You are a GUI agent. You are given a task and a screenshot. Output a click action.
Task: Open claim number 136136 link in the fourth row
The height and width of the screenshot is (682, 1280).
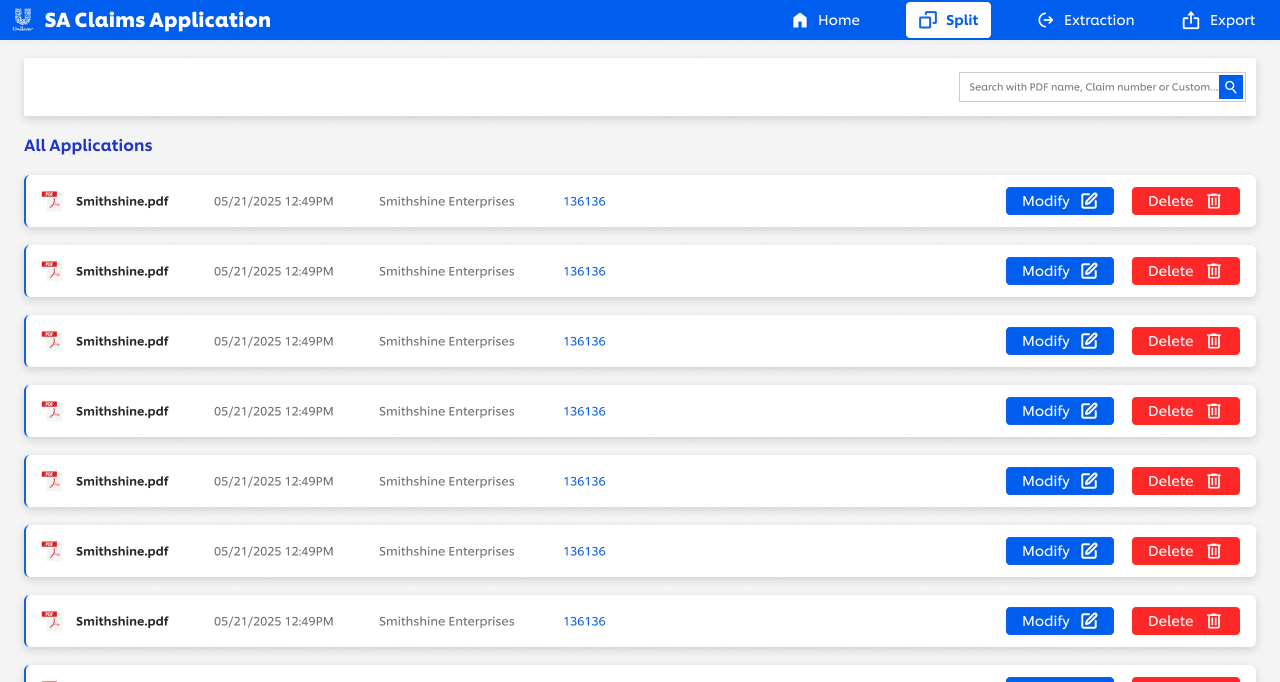coord(584,411)
